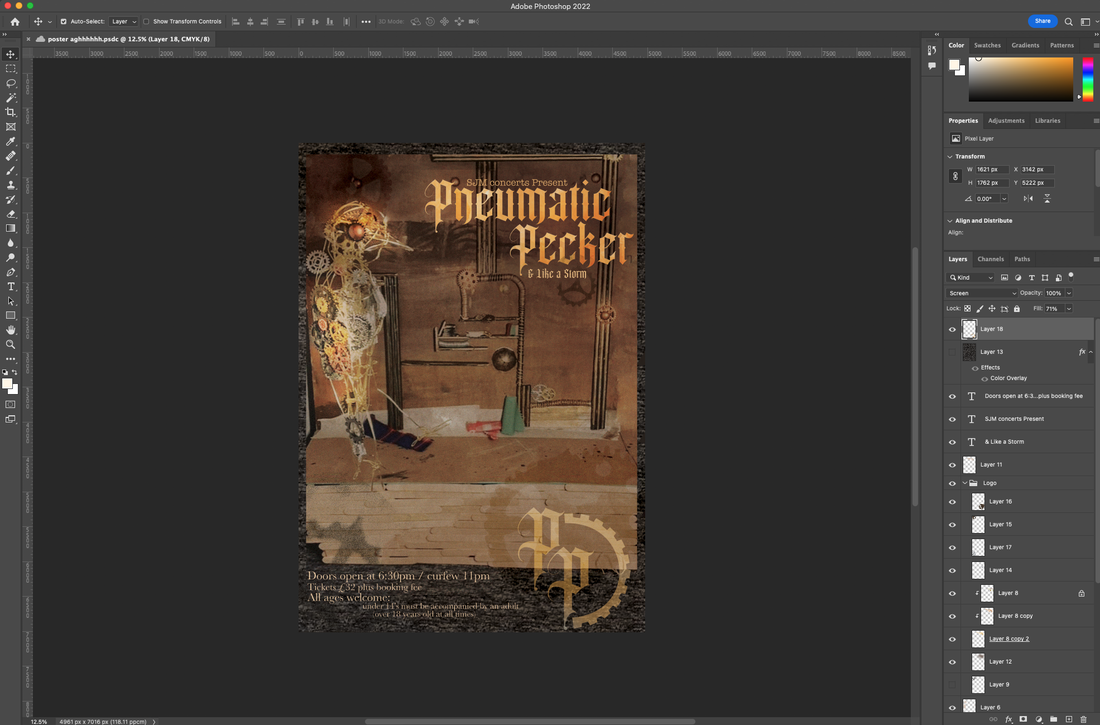Select the Gradient tool
The width and height of the screenshot is (1100, 725).
tap(11, 228)
